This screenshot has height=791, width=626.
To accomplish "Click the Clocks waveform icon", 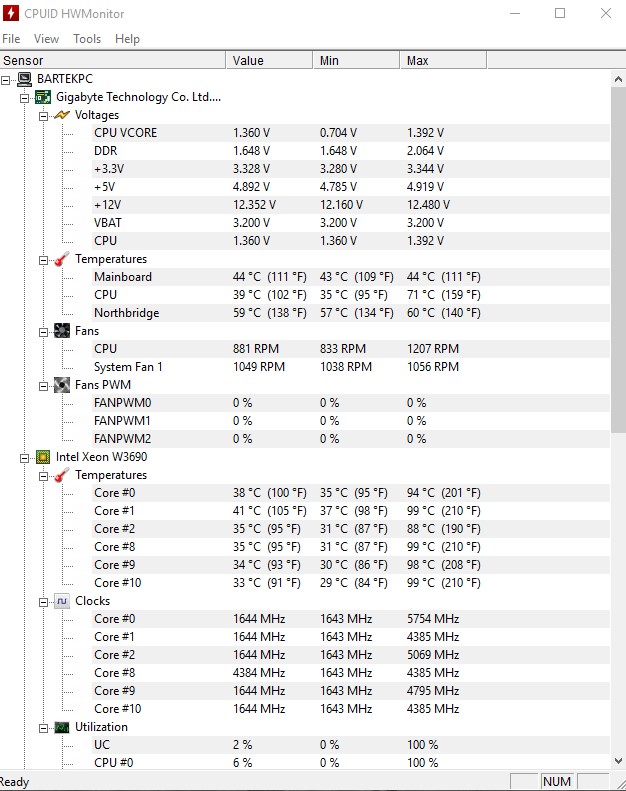I will (x=62, y=601).
